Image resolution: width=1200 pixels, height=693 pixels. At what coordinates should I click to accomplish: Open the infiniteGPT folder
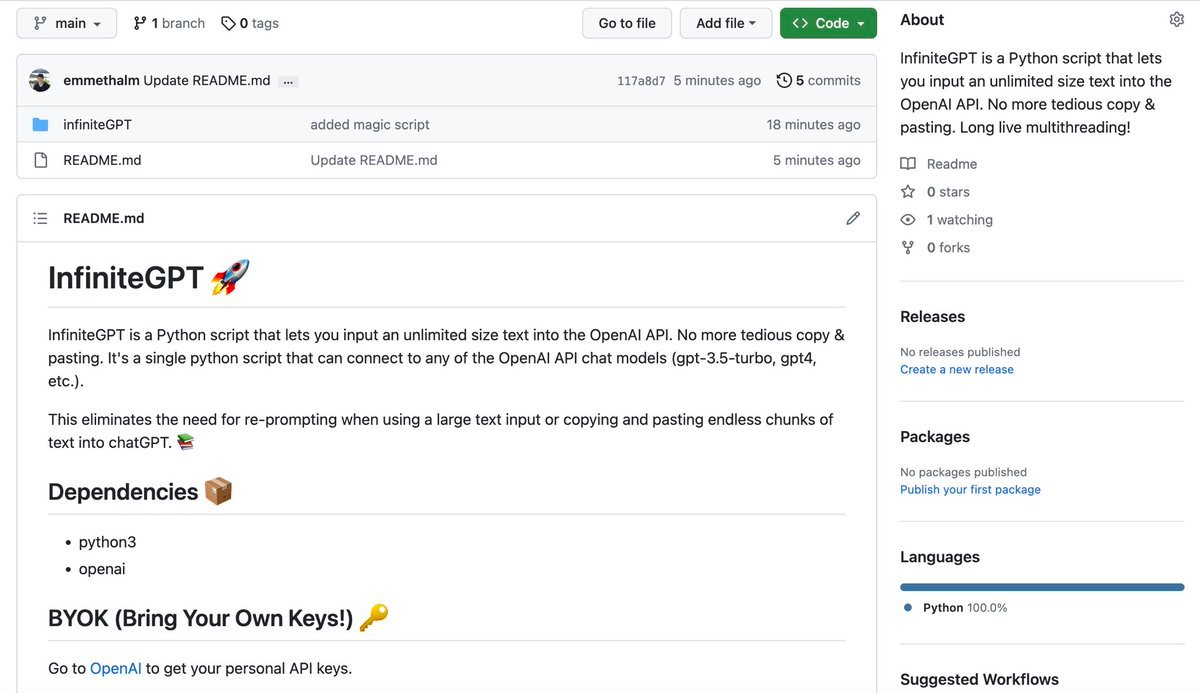pyautogui.click(x=97, y=125)
